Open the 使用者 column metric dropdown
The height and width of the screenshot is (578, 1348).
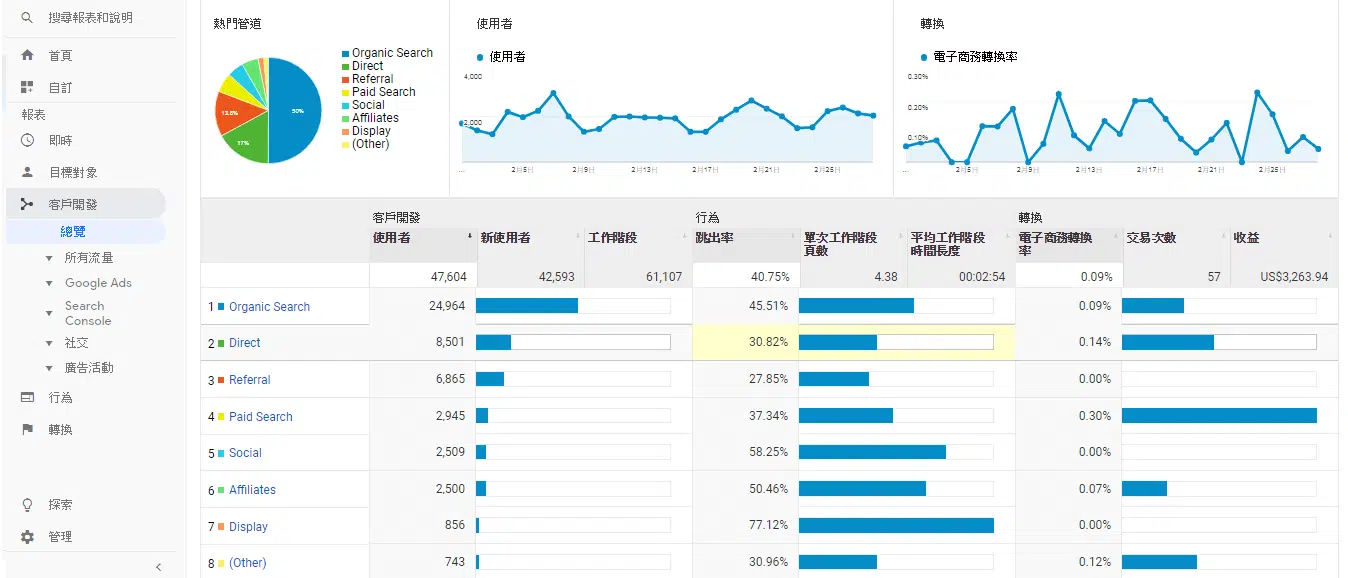click(471, 238)
